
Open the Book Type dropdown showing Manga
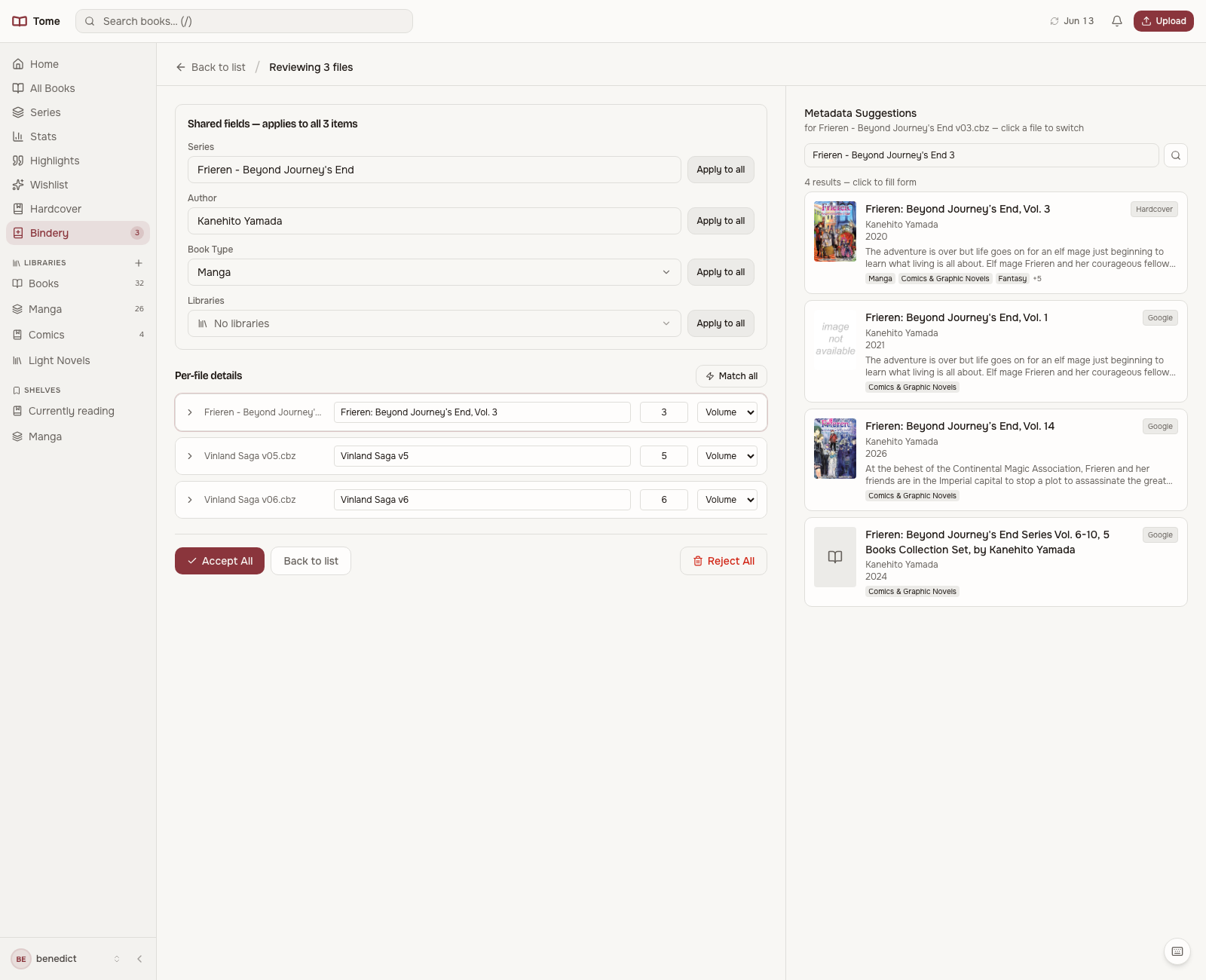[x=434, y=272]
